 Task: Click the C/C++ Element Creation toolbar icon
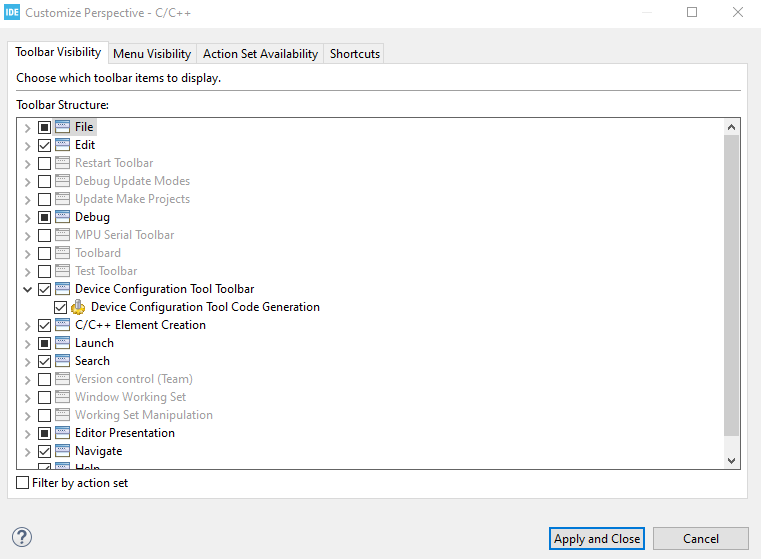point(62,325)
